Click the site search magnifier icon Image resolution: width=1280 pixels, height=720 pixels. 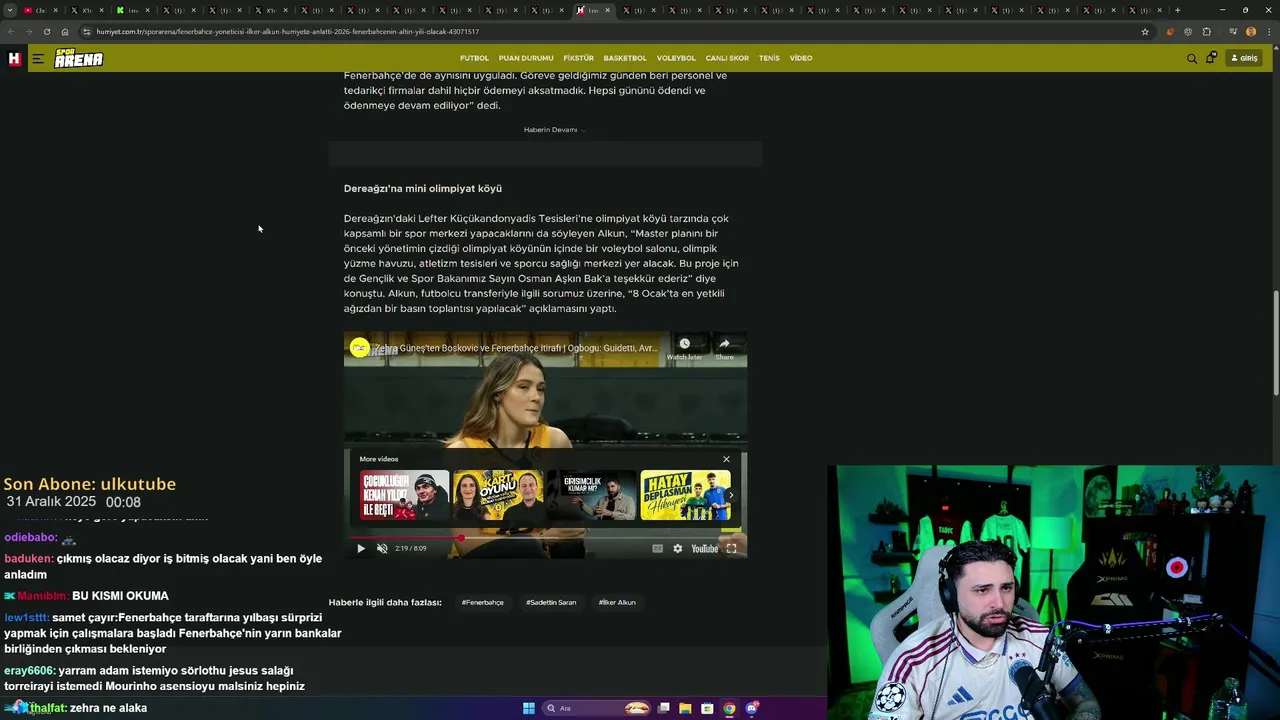(x=1192, y=58)
